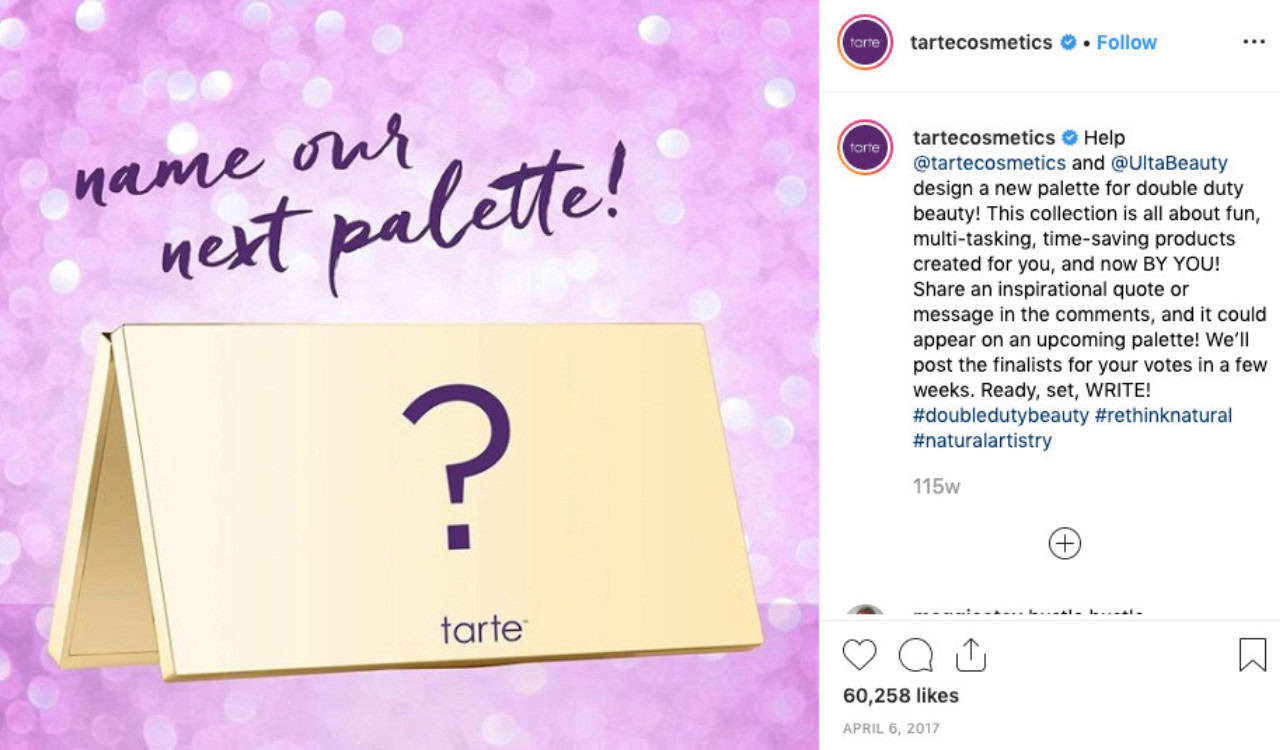Viewport: 1280px width, 750px height.
Task: Click the 60,258 likes count
Action: (901, 695)
